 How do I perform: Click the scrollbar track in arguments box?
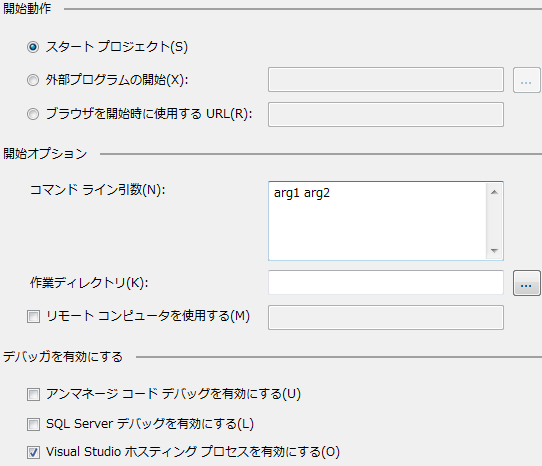(494, 221)
